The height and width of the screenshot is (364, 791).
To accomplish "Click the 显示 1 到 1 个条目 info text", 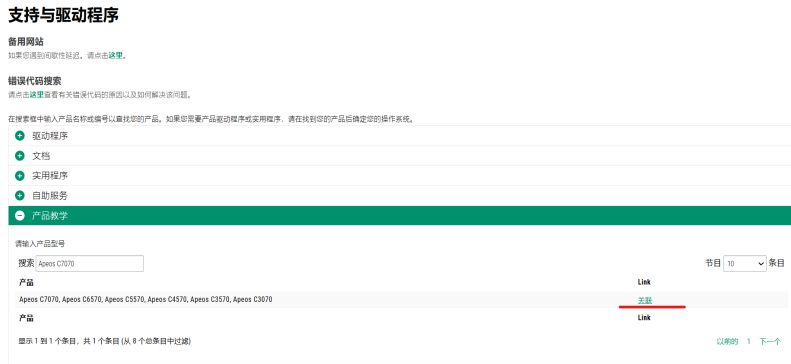I will 104,341.
